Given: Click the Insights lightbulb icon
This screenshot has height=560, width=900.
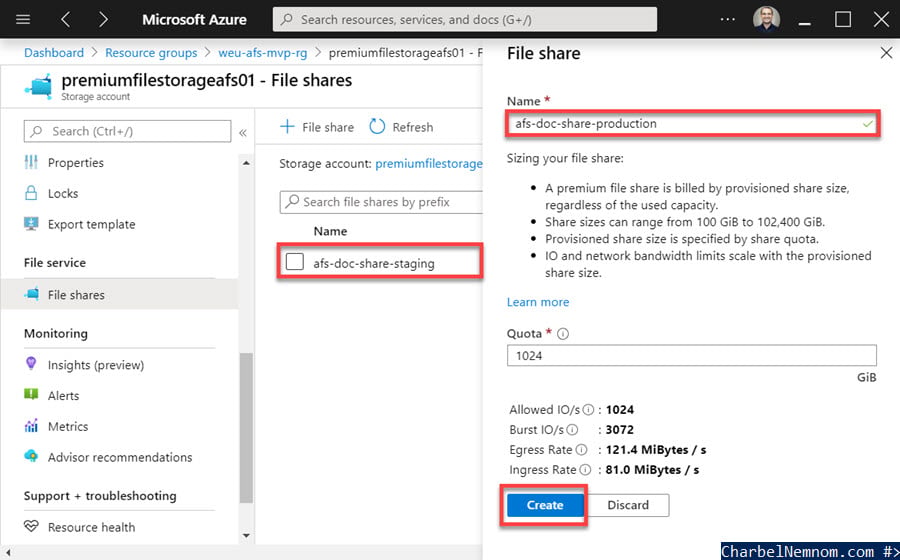Looking at the screenshot, I should click(x=31, y=363).
